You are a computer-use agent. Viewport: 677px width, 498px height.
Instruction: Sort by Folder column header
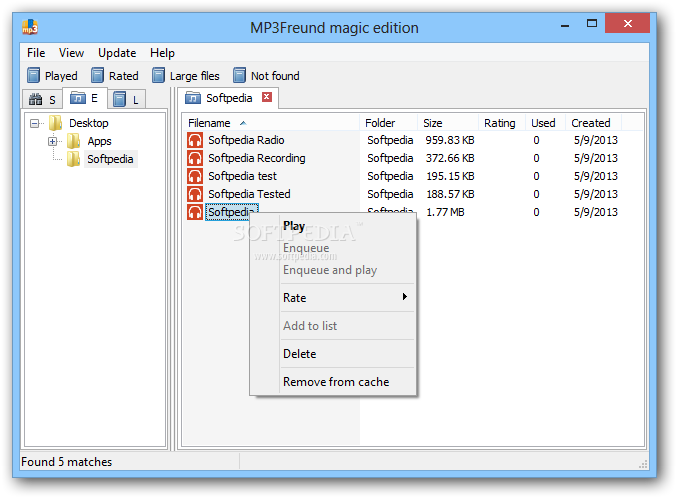[x=389, y=123]
